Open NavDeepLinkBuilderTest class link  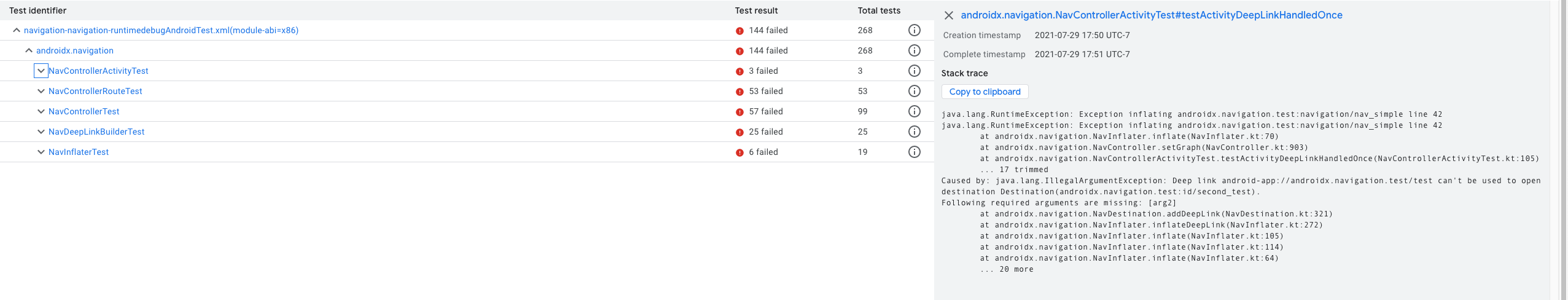(96, 132)
